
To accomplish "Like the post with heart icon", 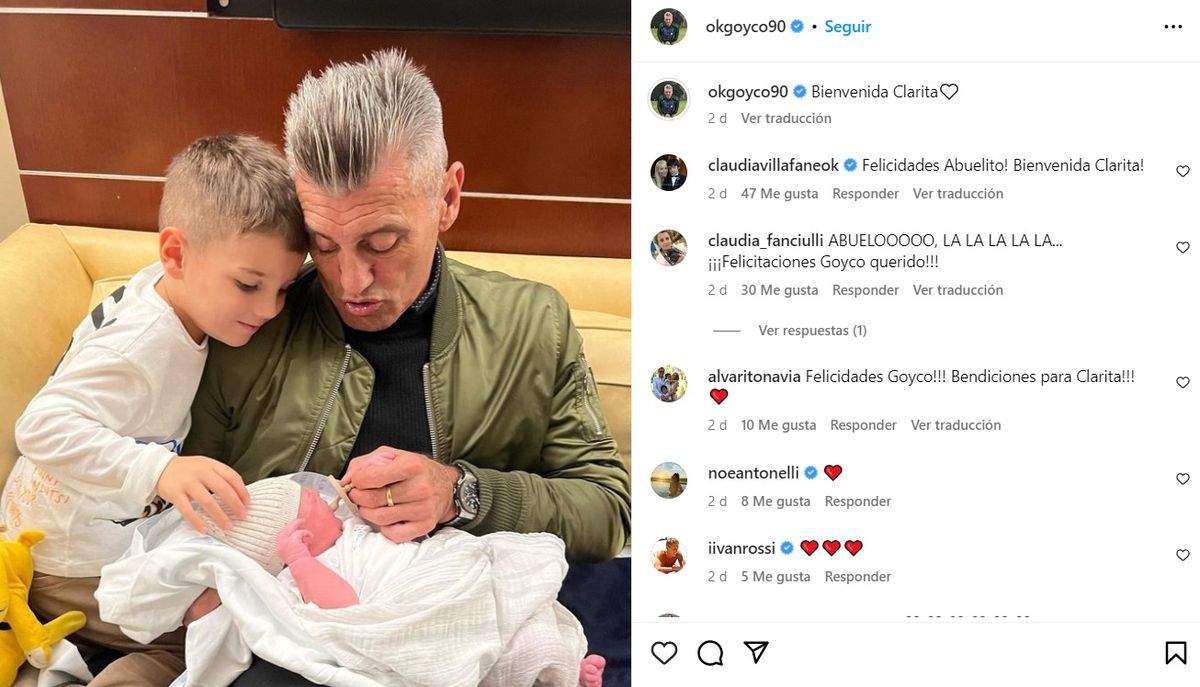I will 664,653.
